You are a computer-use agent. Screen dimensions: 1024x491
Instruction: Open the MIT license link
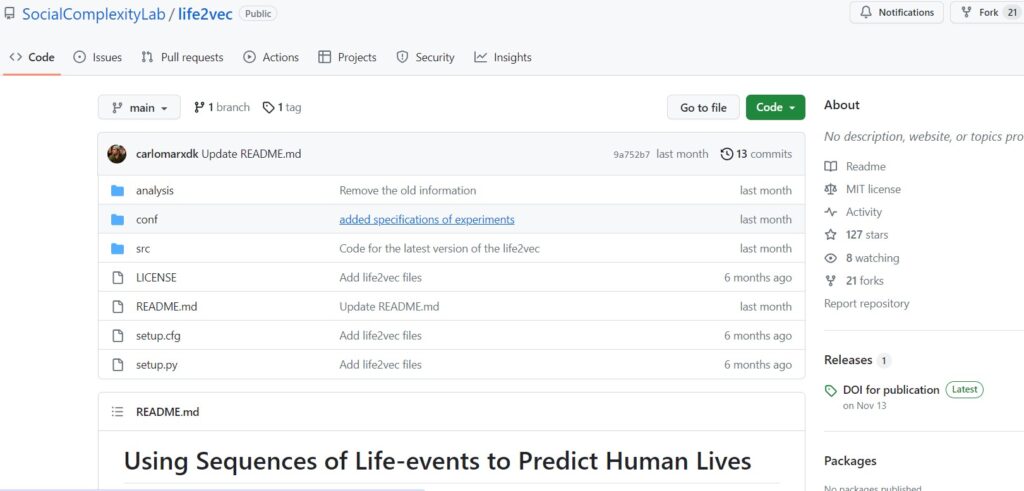872,189
